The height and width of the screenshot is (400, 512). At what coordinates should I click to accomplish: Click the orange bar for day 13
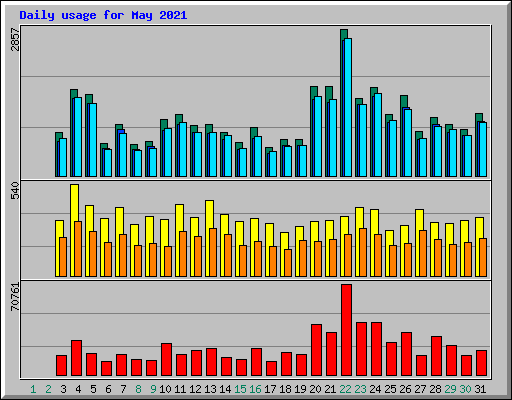213,252
